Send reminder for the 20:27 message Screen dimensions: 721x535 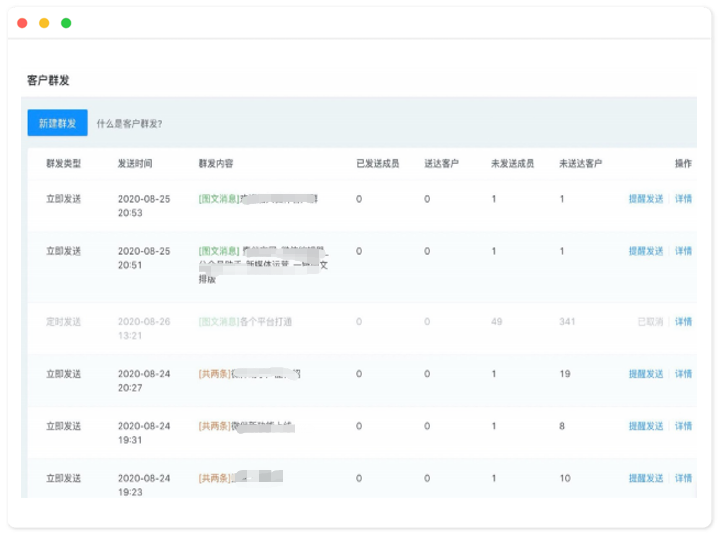[x=645, y=374]
